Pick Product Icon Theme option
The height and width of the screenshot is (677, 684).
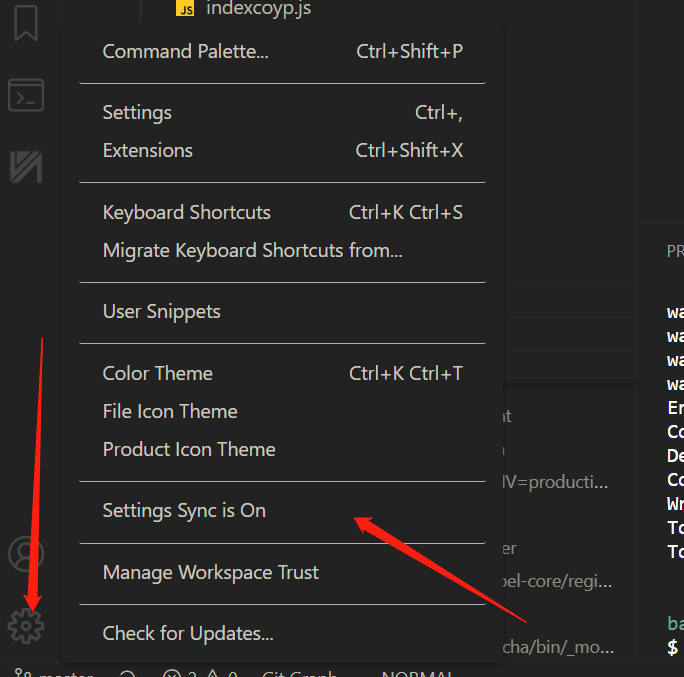coord(189,449)
